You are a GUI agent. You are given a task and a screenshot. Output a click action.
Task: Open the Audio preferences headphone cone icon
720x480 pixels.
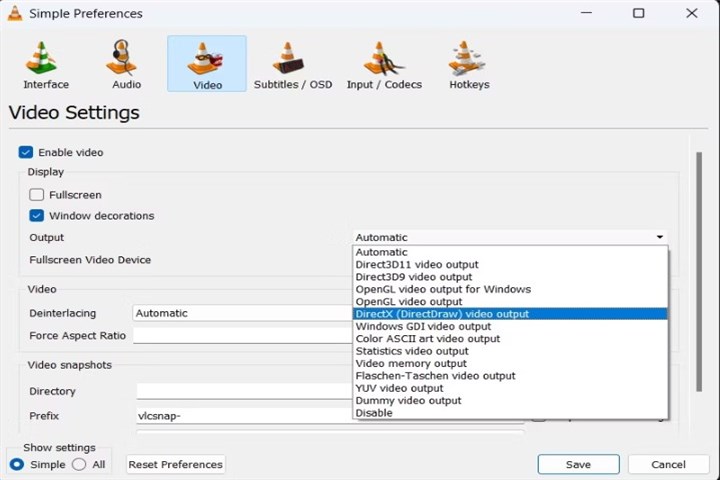(x=122, y=58)
